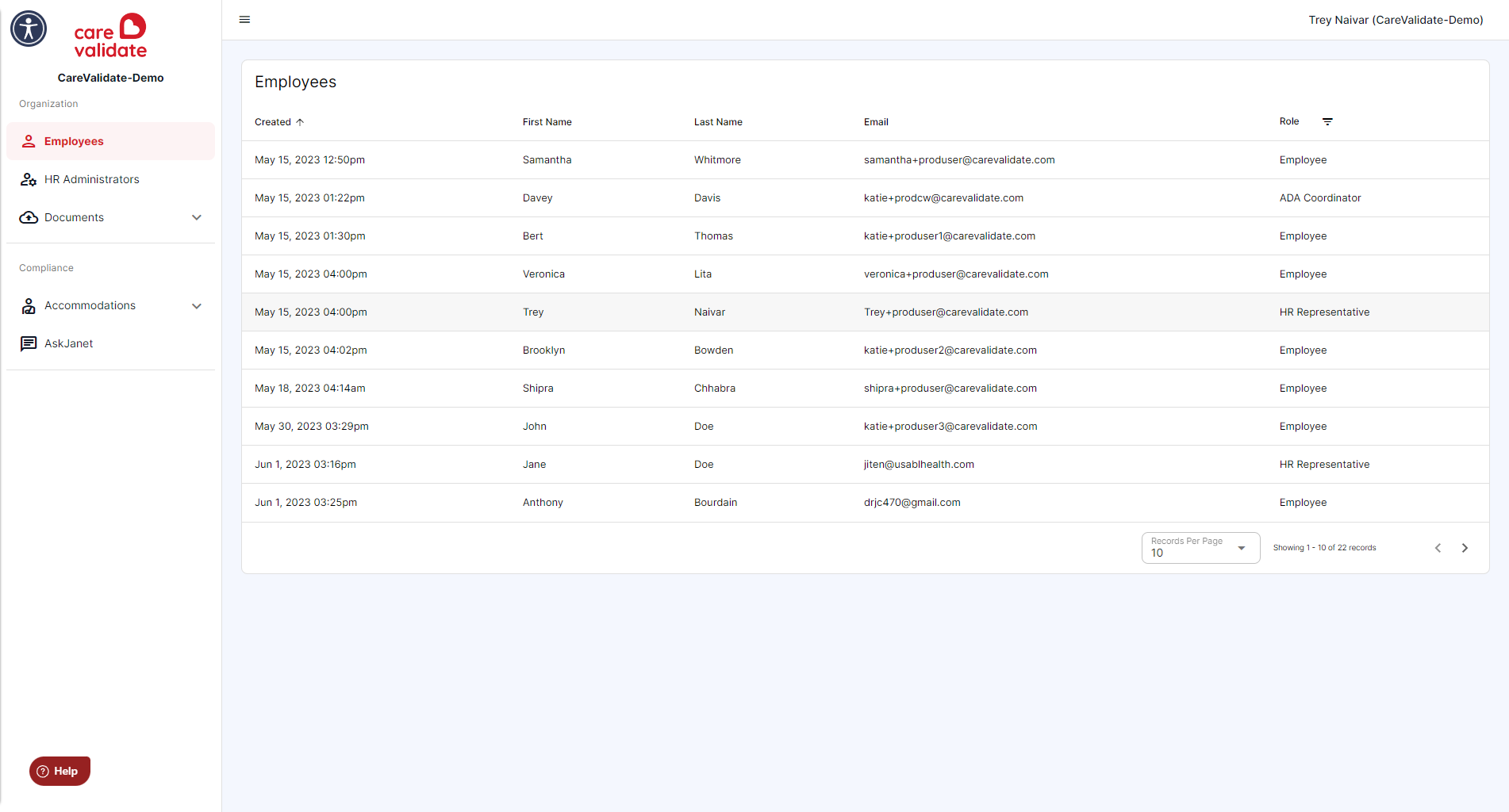Select Employees in the sidebar
The width and height of the screenshot is (1509, 812).
point(110,141)
